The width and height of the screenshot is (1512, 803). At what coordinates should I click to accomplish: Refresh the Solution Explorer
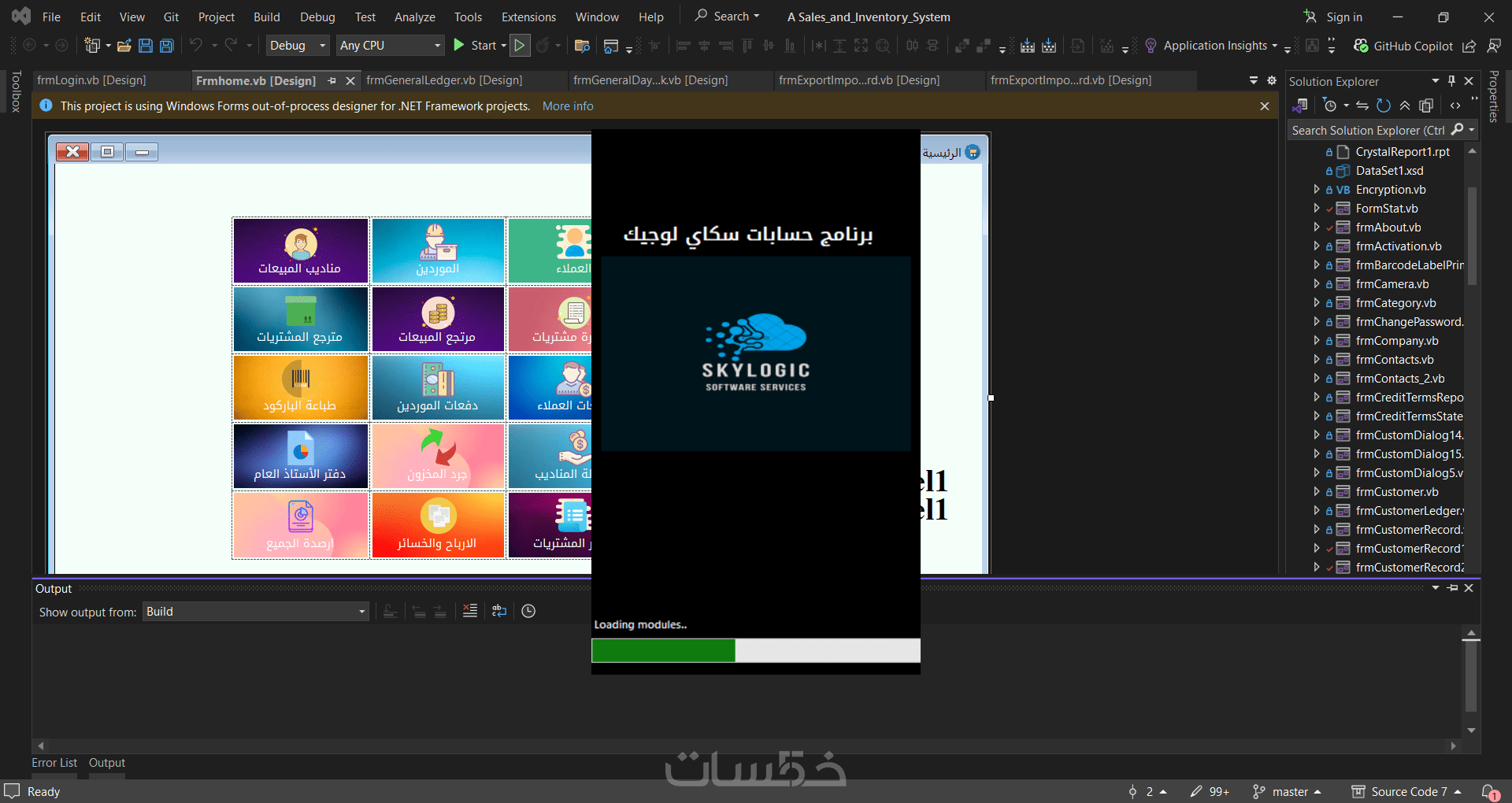pos(1384,105)
